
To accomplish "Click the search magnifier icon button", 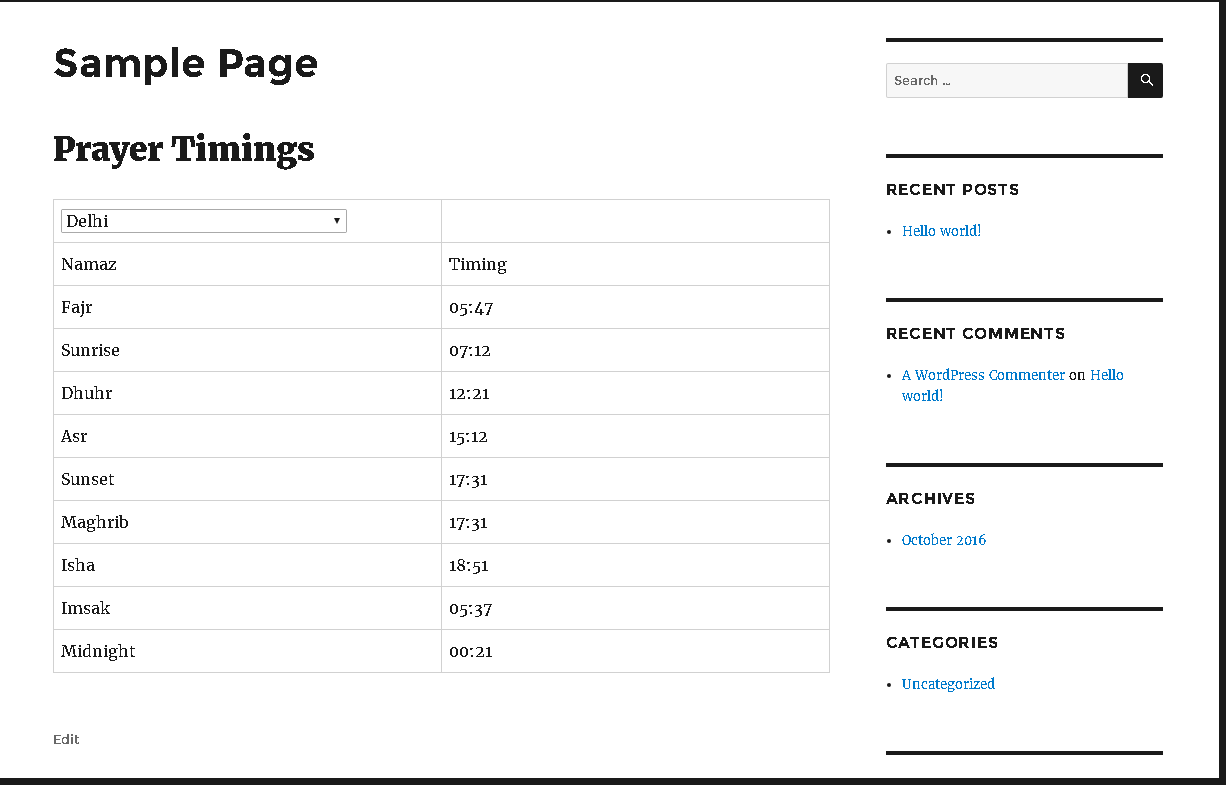I will click(1145, 81).
